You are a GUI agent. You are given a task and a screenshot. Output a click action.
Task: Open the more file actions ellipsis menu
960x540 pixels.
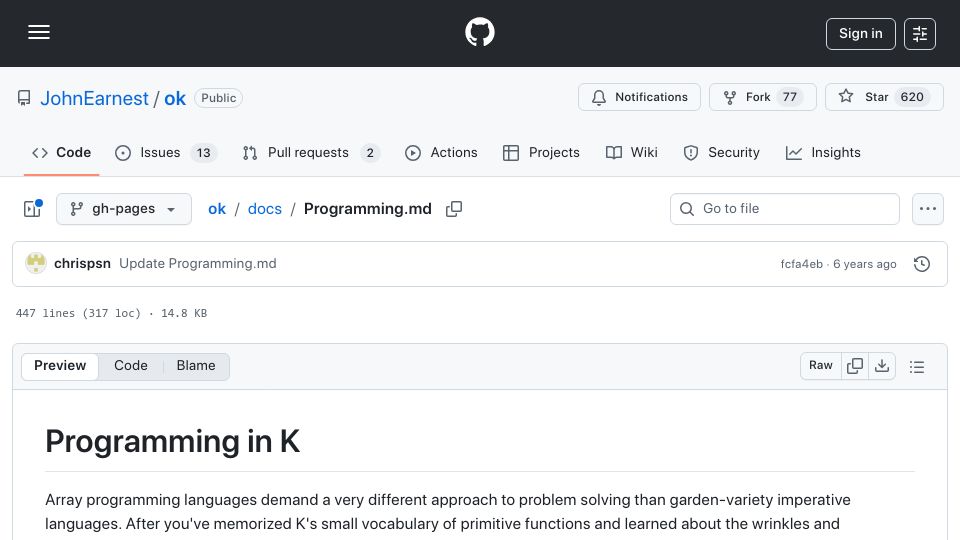click(x=928, y=209)
